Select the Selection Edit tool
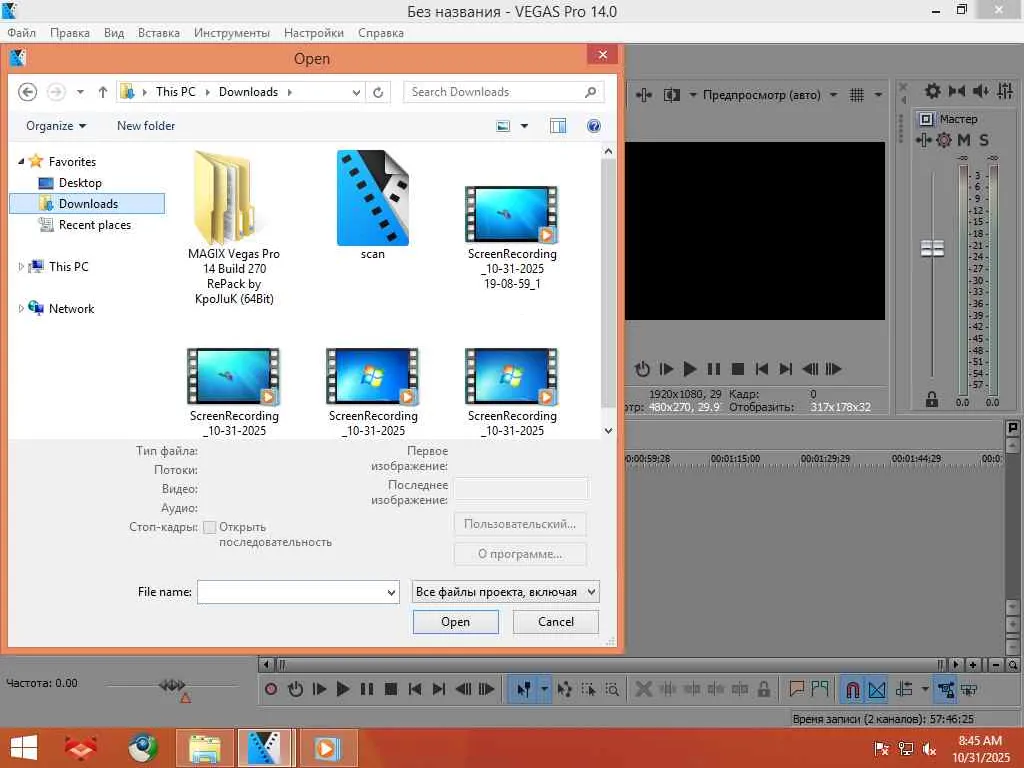1024x768 pixels. click(x=588, y=689)
